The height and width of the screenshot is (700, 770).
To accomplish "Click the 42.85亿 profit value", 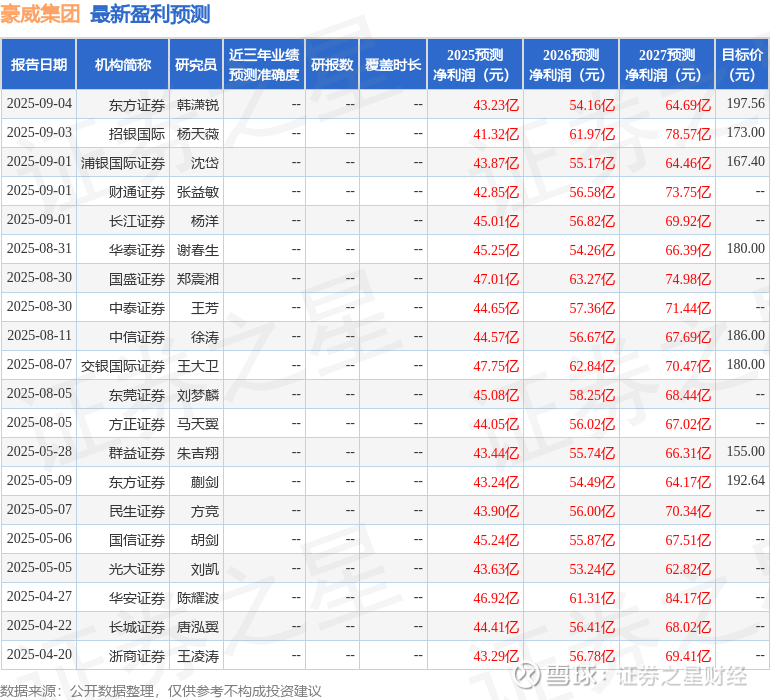I will (x=496, y=192).
